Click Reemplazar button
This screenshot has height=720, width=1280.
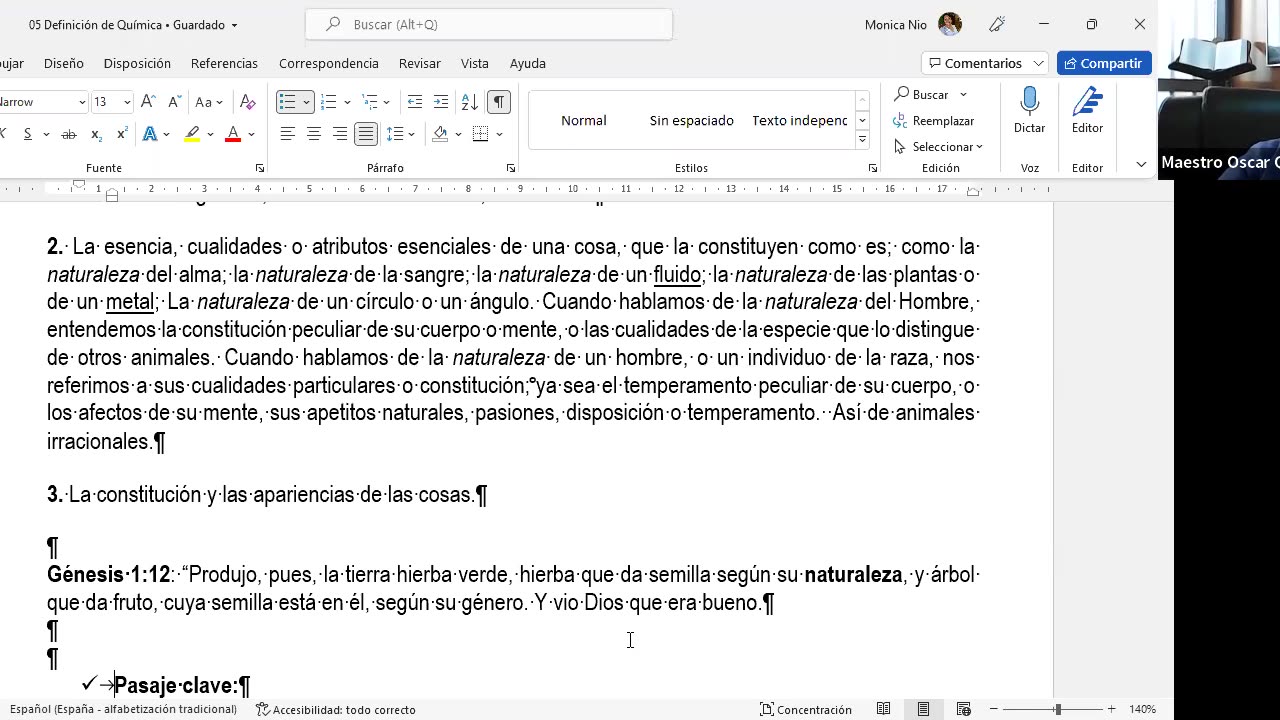click(x=933, y=121)
